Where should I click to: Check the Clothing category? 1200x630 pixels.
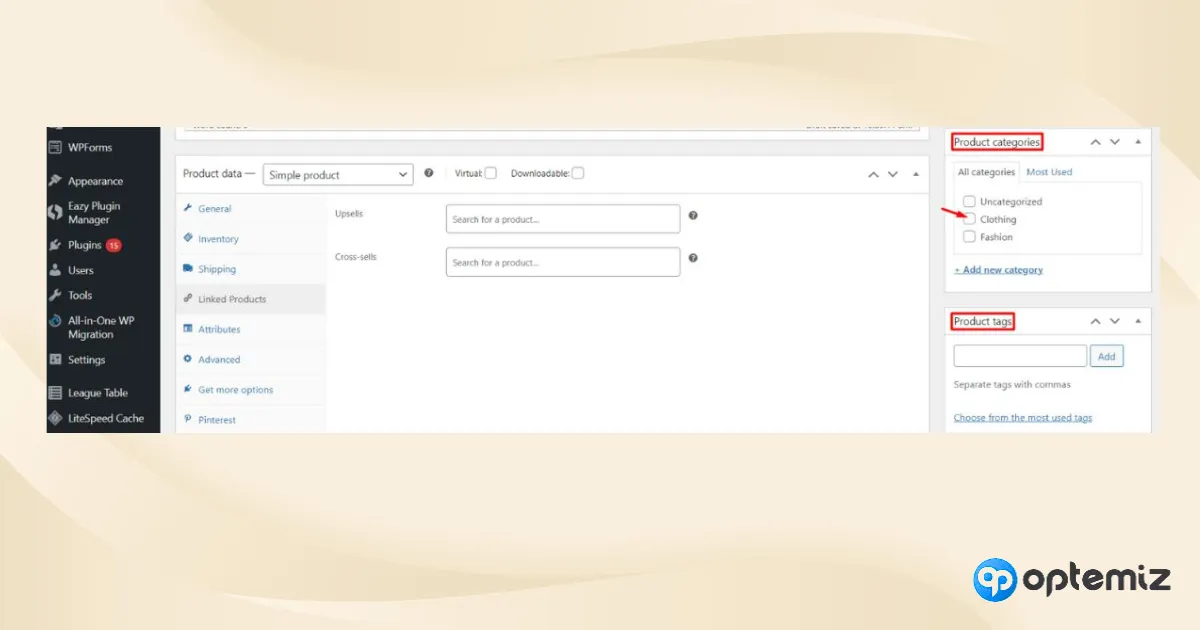click(x=969, y=219)
